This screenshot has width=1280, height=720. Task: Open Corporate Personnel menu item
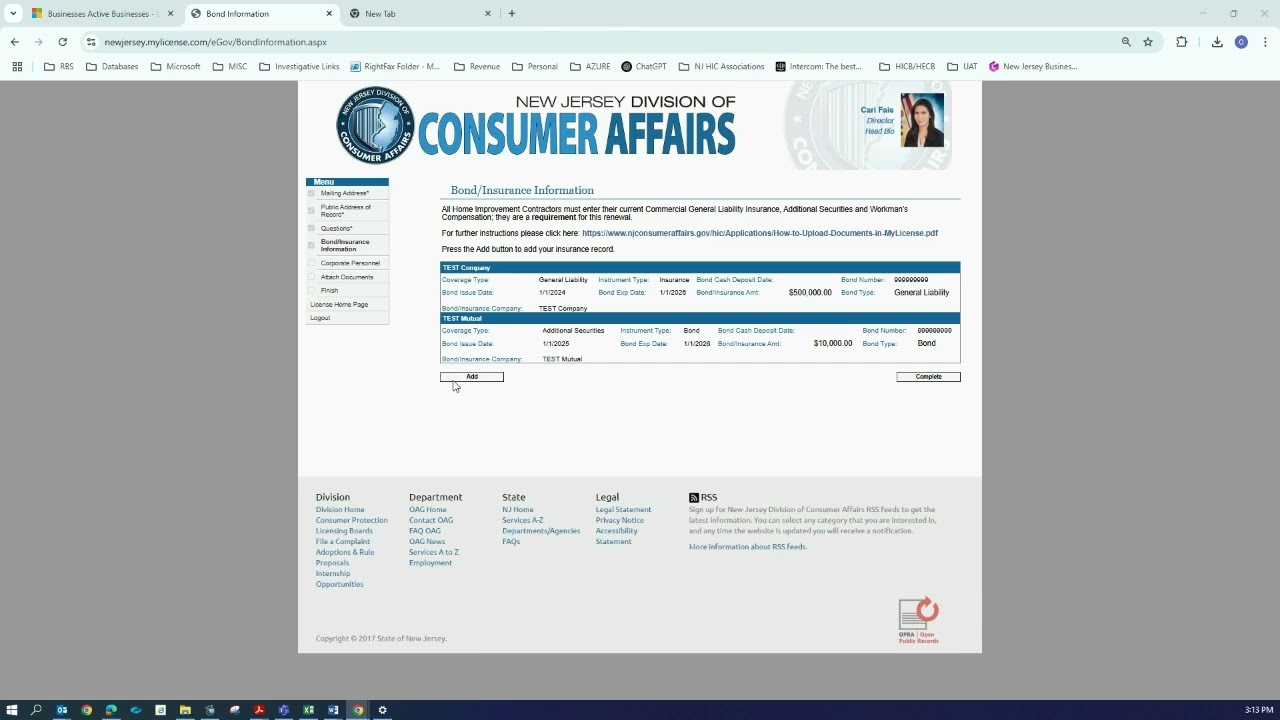350,263
